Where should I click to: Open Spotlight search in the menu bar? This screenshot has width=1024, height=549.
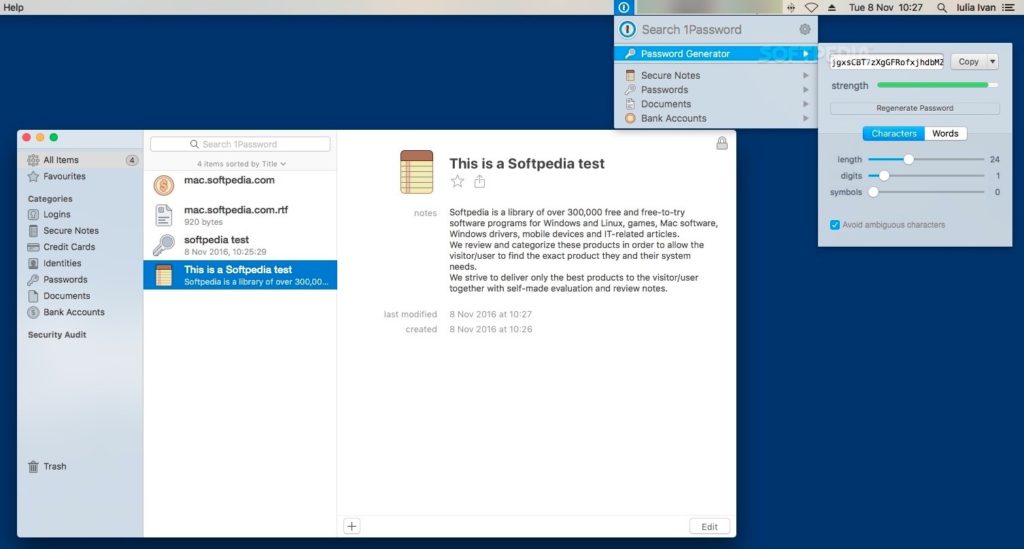tap(941, 7)
